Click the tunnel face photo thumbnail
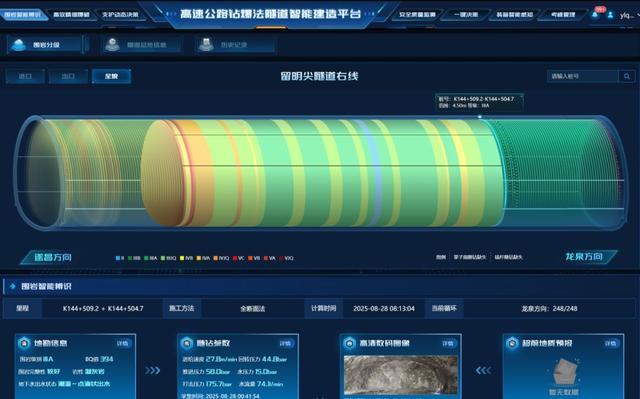Viewport: 640px width, 399px height. 400,375
